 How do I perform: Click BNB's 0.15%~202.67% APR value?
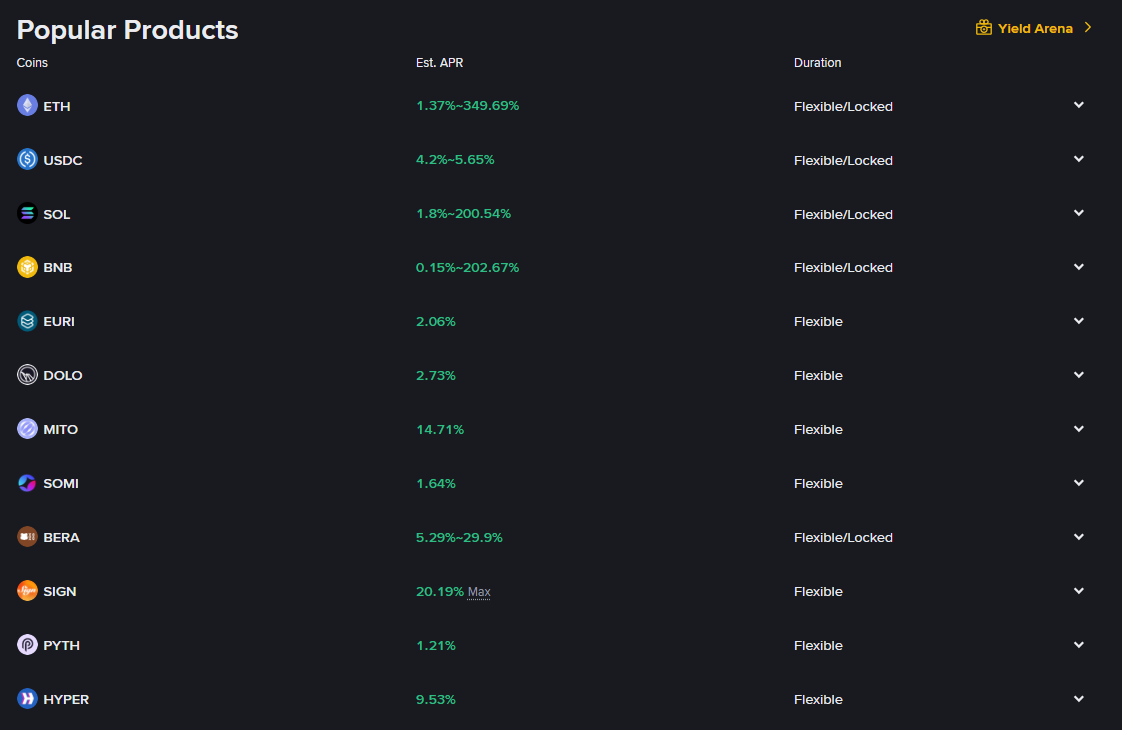click(467, 268)
